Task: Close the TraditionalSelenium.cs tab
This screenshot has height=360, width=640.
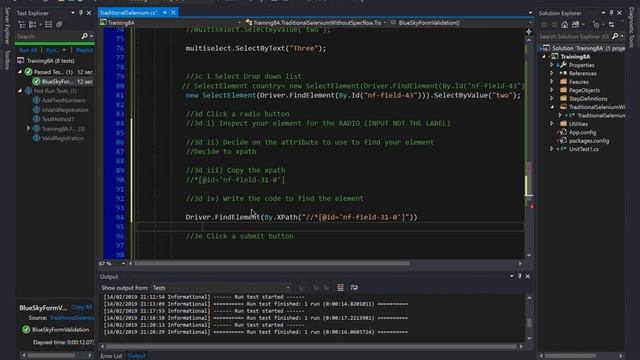Action: pyautogui.click(x=173, y=13)
